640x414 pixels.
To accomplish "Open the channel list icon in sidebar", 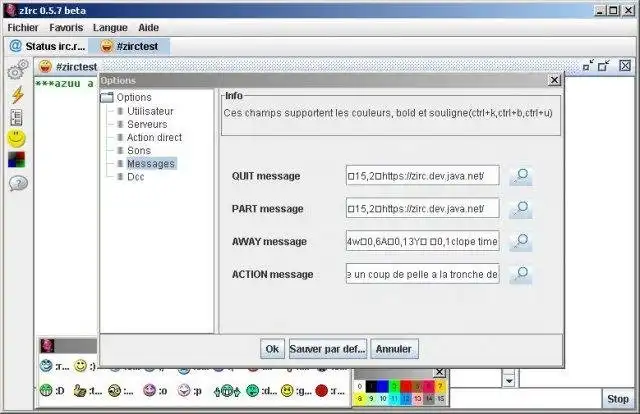I will click(x=16, y=118).
